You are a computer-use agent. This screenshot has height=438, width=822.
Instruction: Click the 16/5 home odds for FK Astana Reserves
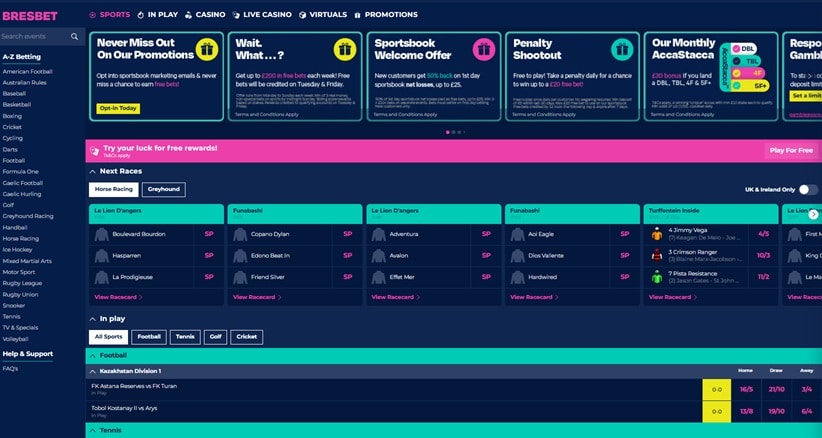747,389
